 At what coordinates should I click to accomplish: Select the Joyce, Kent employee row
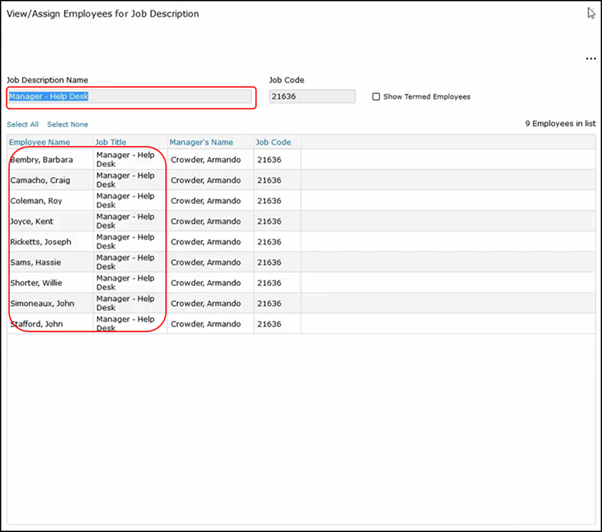[32, 221]
